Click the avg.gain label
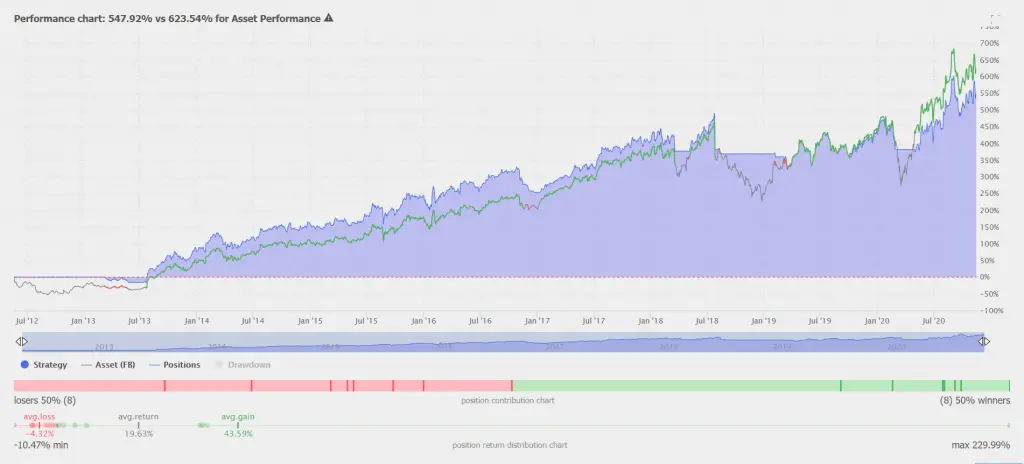 click(x=238, y=416)
